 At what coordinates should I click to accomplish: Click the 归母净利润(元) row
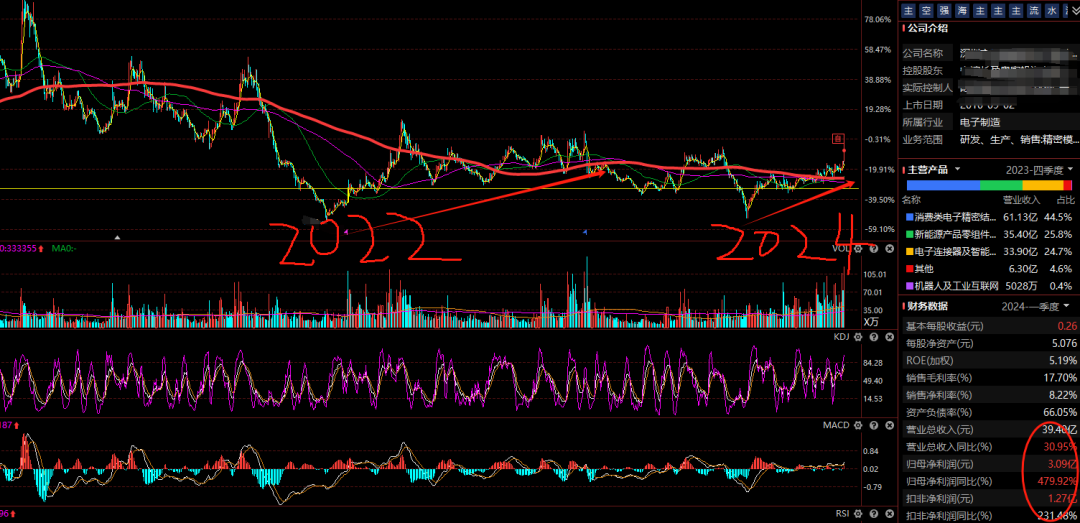pos(989,464)
